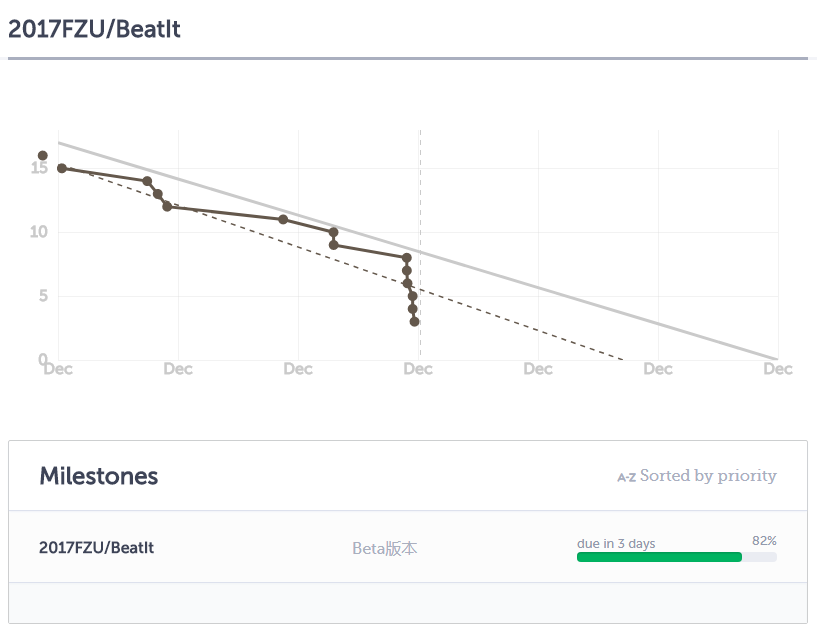
Task: Click the A-Z sort icon
Action: tap(626, 477)
